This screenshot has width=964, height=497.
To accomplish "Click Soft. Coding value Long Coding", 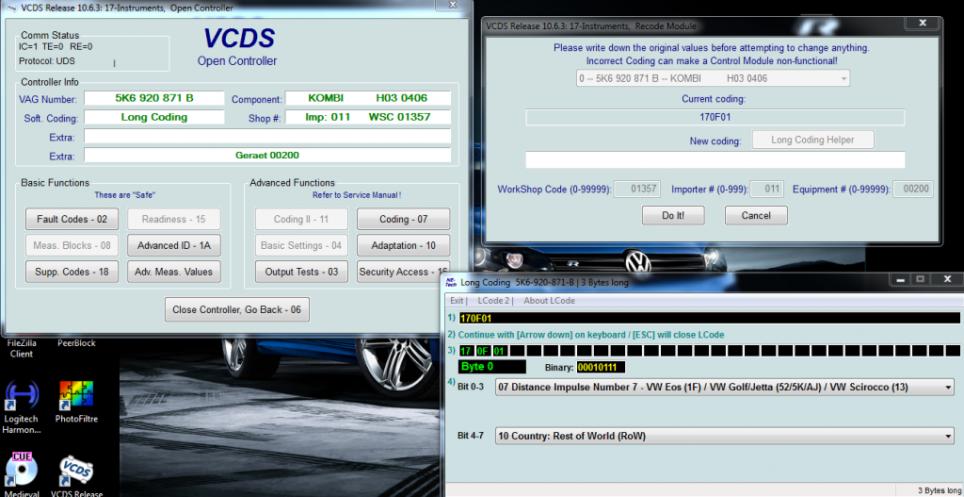I will (x=154, y=117).
